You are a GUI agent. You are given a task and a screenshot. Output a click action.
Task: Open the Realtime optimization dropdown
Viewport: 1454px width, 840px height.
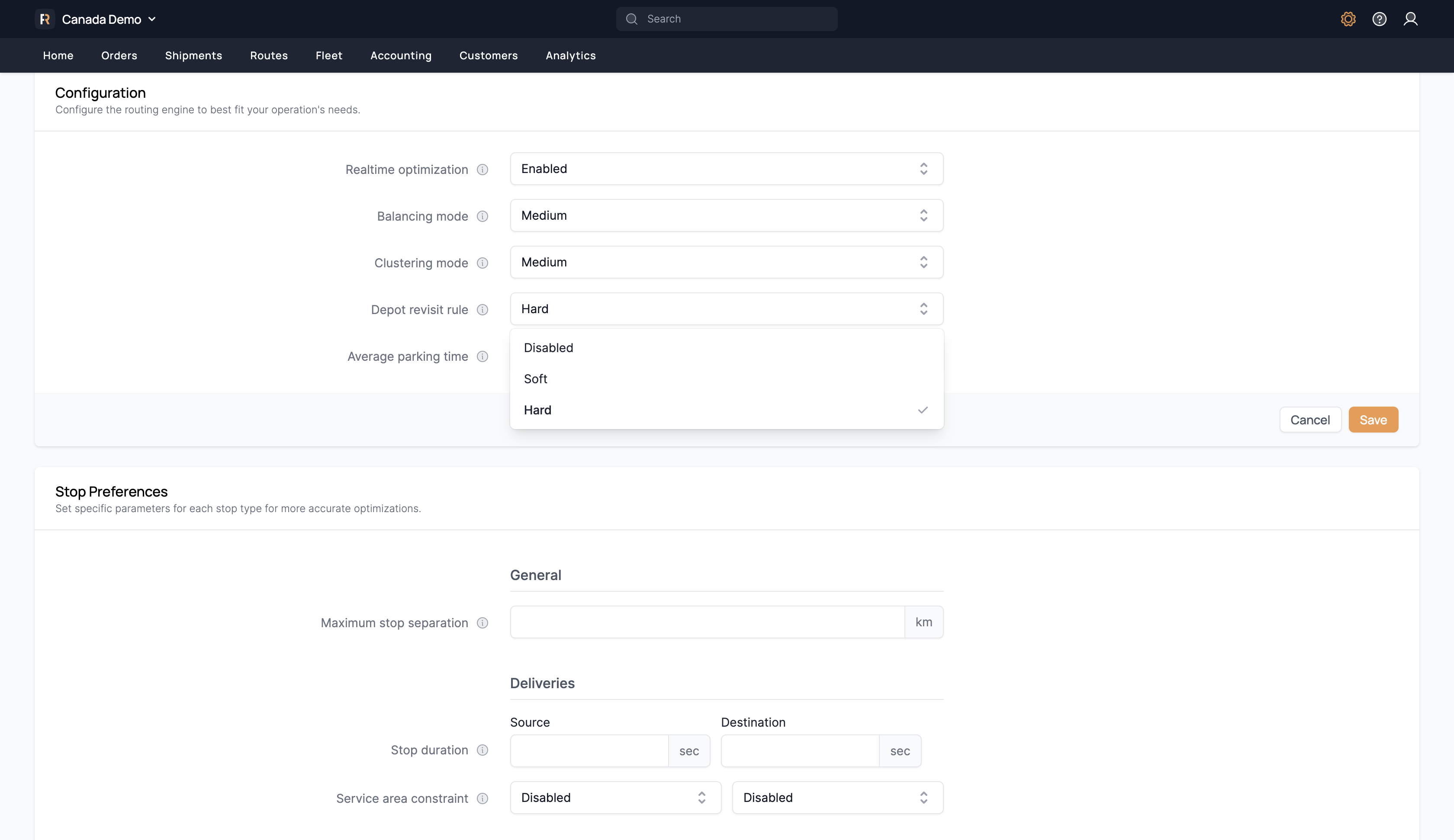726,169
